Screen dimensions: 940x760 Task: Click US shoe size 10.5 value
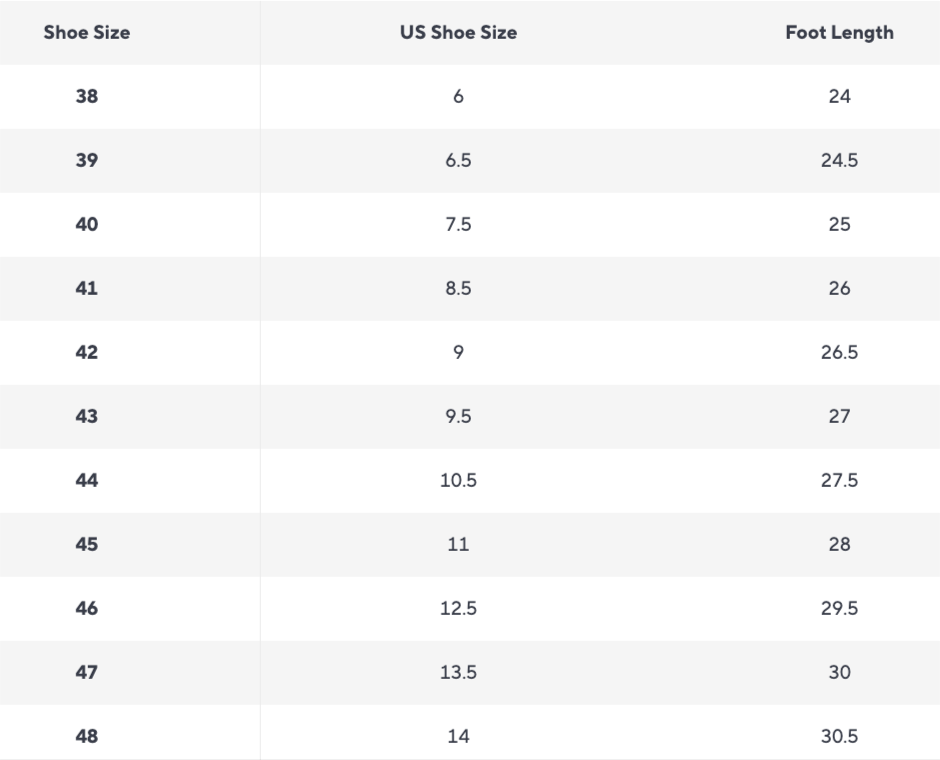pos(458,481)
